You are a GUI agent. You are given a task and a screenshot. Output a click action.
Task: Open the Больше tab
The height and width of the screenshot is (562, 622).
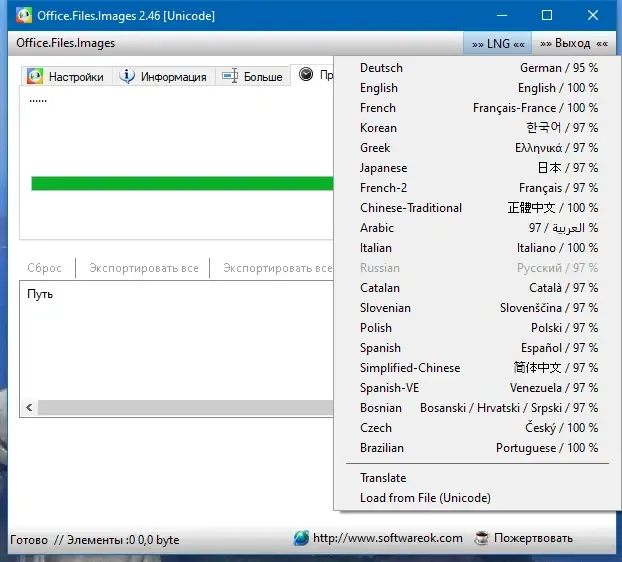253,76
